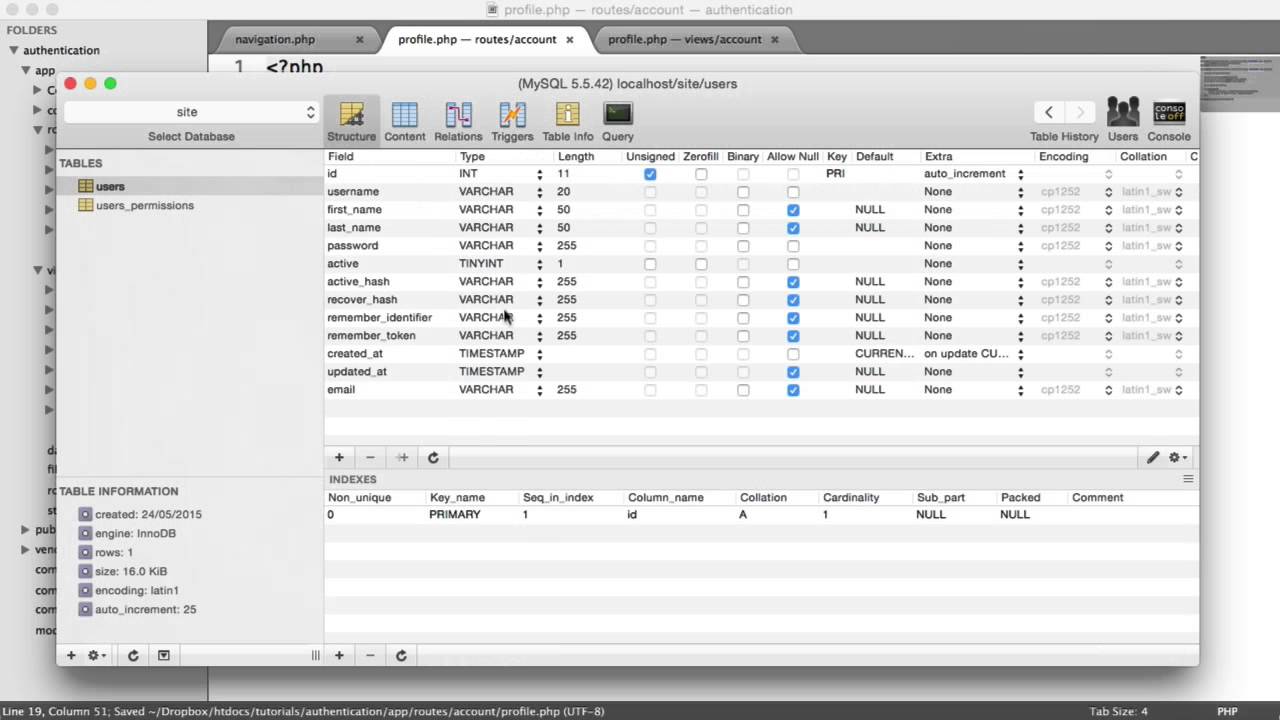Open the gear menu beside the pencil icon

(x=1178, y=457)
